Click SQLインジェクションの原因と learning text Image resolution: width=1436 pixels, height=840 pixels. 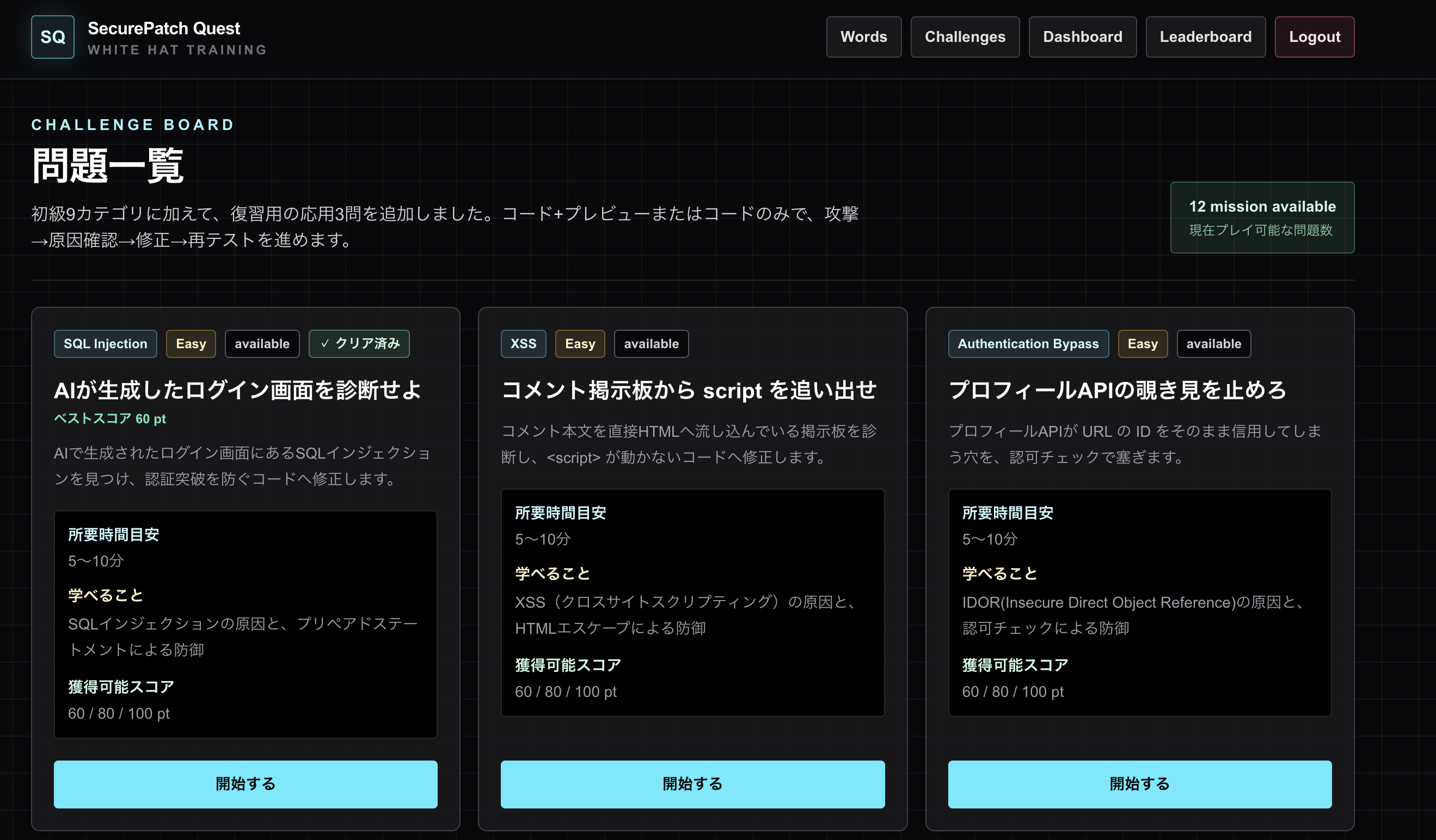pos(243,637)
